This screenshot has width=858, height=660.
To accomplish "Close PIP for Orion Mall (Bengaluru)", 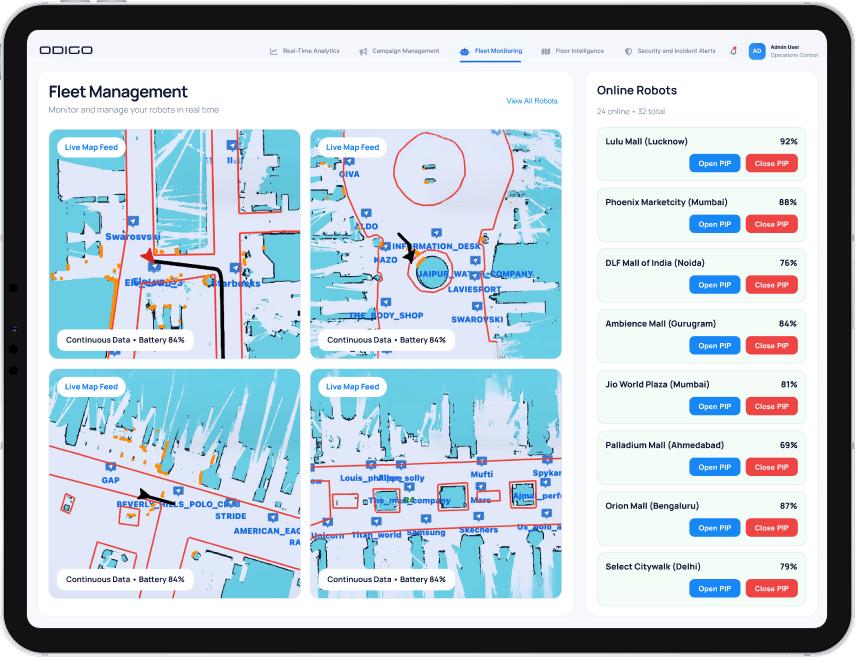I will [774, 528].
